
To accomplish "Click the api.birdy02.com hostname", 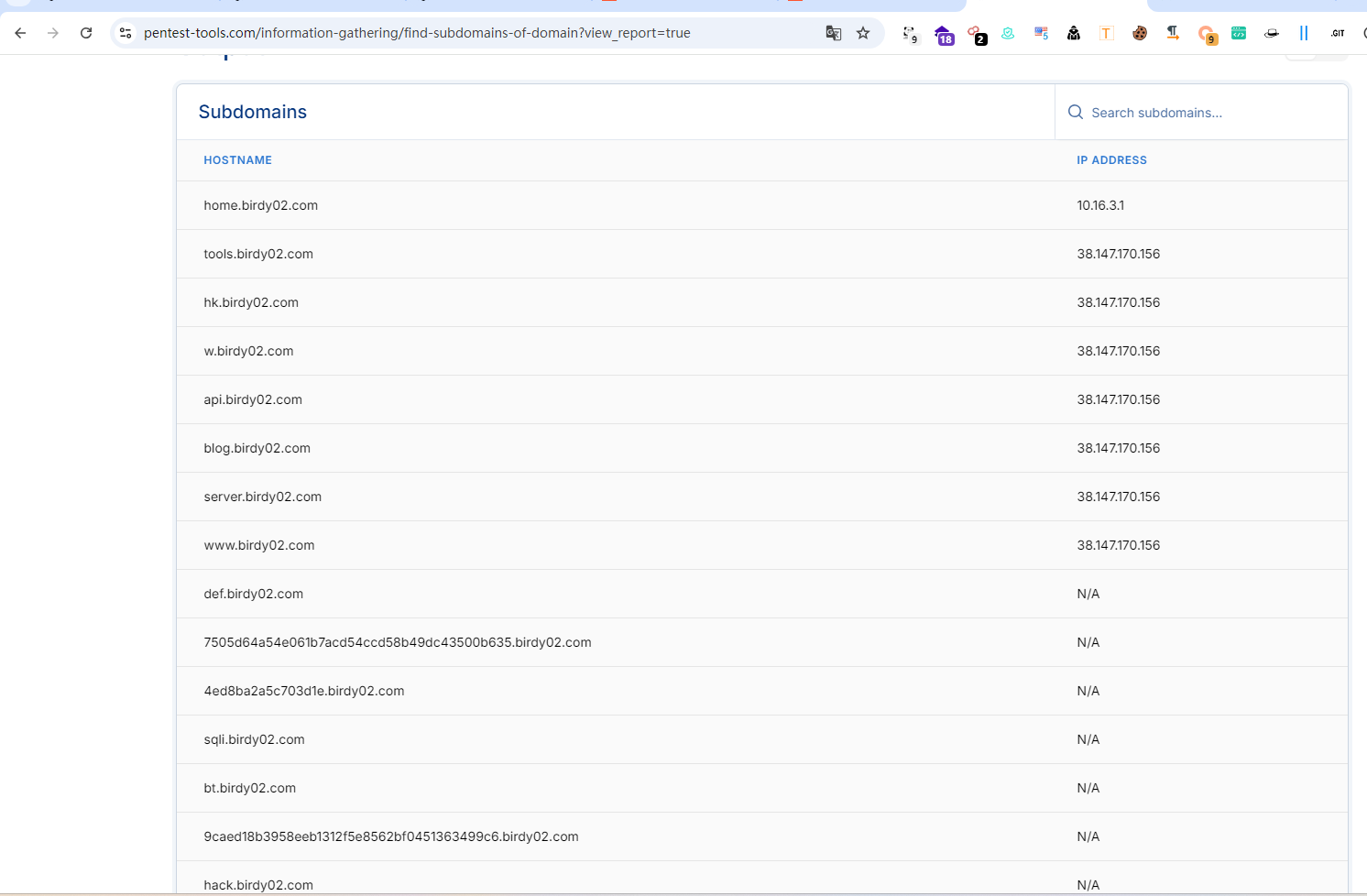I will 253,399.
